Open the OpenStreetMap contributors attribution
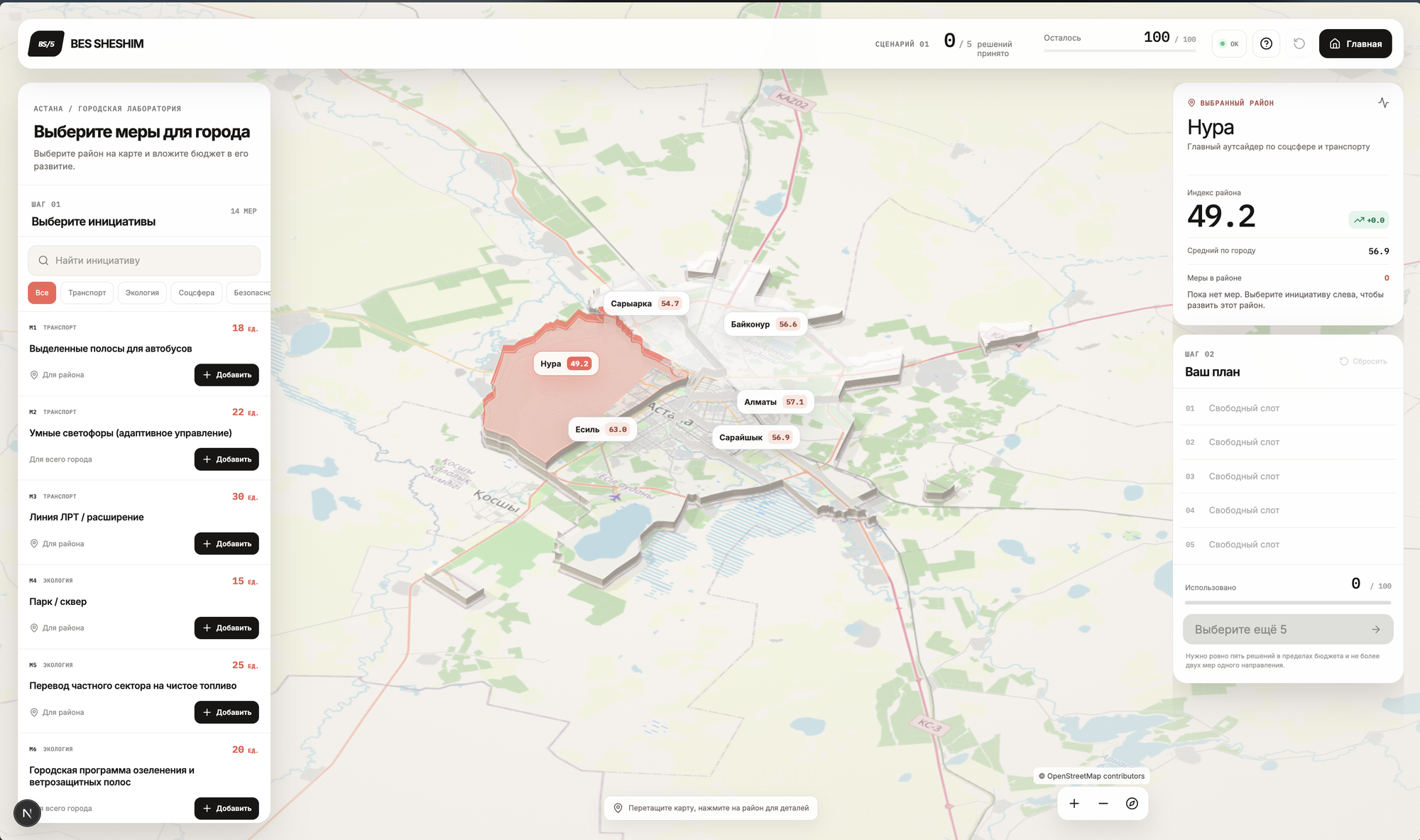The height and width of the screenshot is (840, 1420). click(1092, 776)
